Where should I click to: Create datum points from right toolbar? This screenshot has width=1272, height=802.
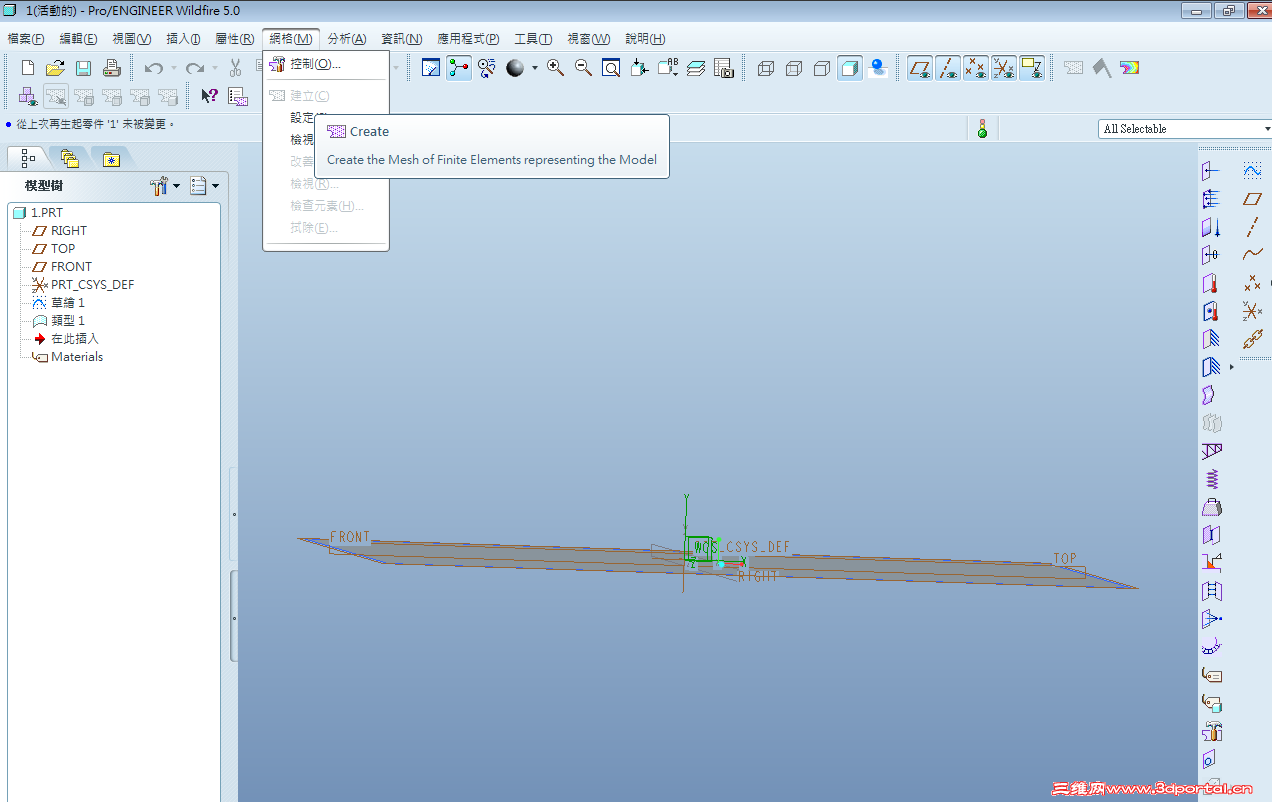(x=1252, y=283)
